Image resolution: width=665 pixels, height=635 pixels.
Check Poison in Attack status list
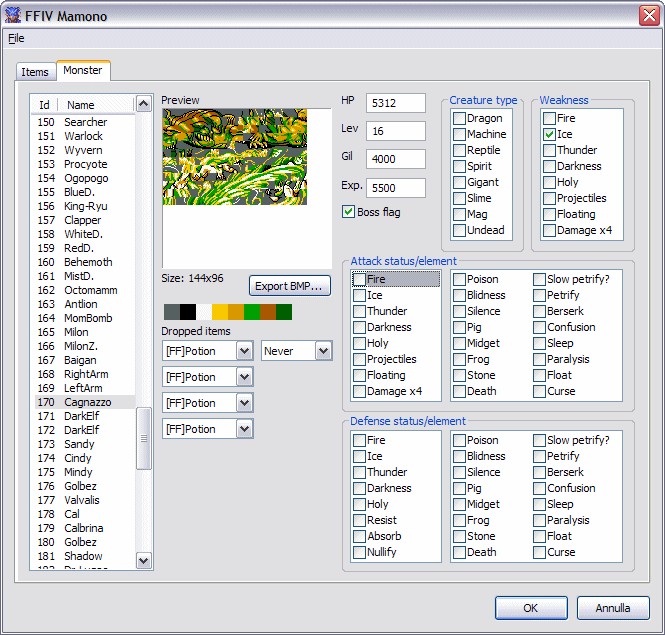click(459, 280)
